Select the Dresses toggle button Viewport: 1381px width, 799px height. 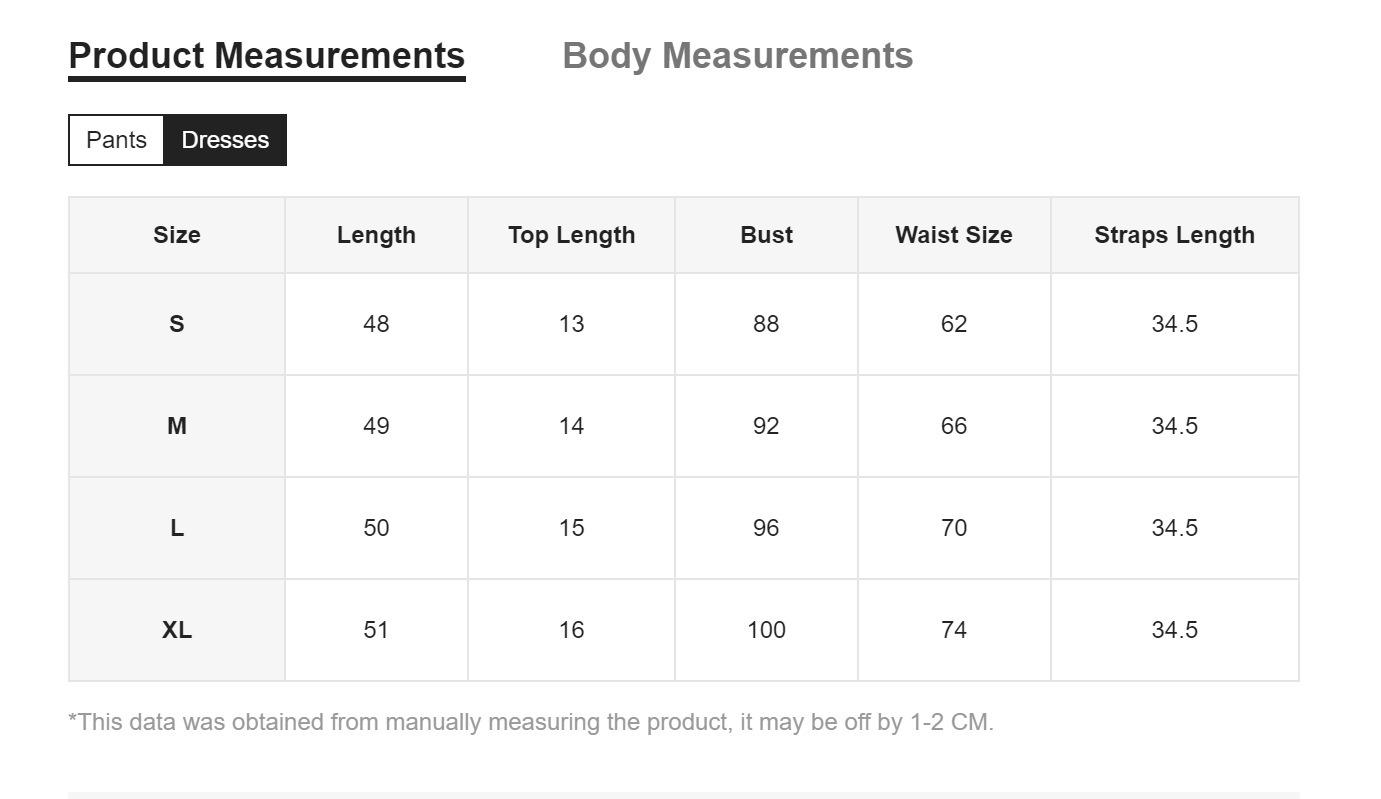[225, 140]
